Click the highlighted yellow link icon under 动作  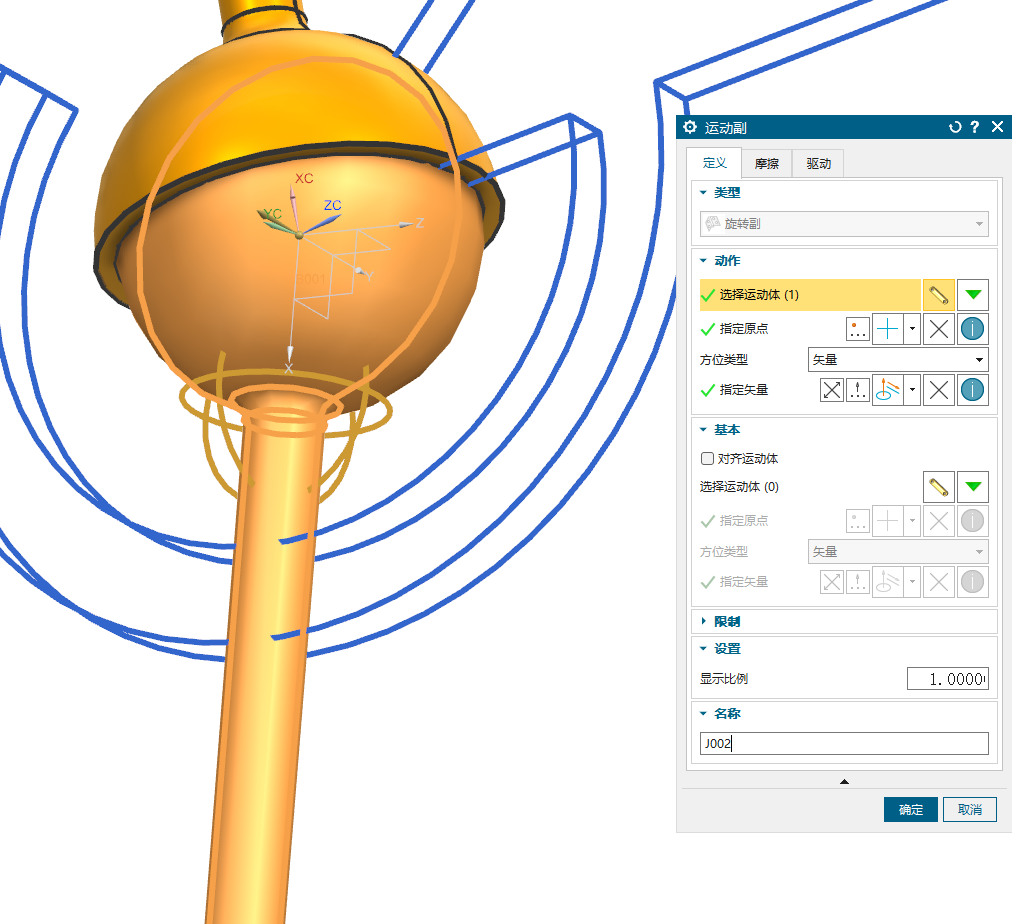(937, 295)
